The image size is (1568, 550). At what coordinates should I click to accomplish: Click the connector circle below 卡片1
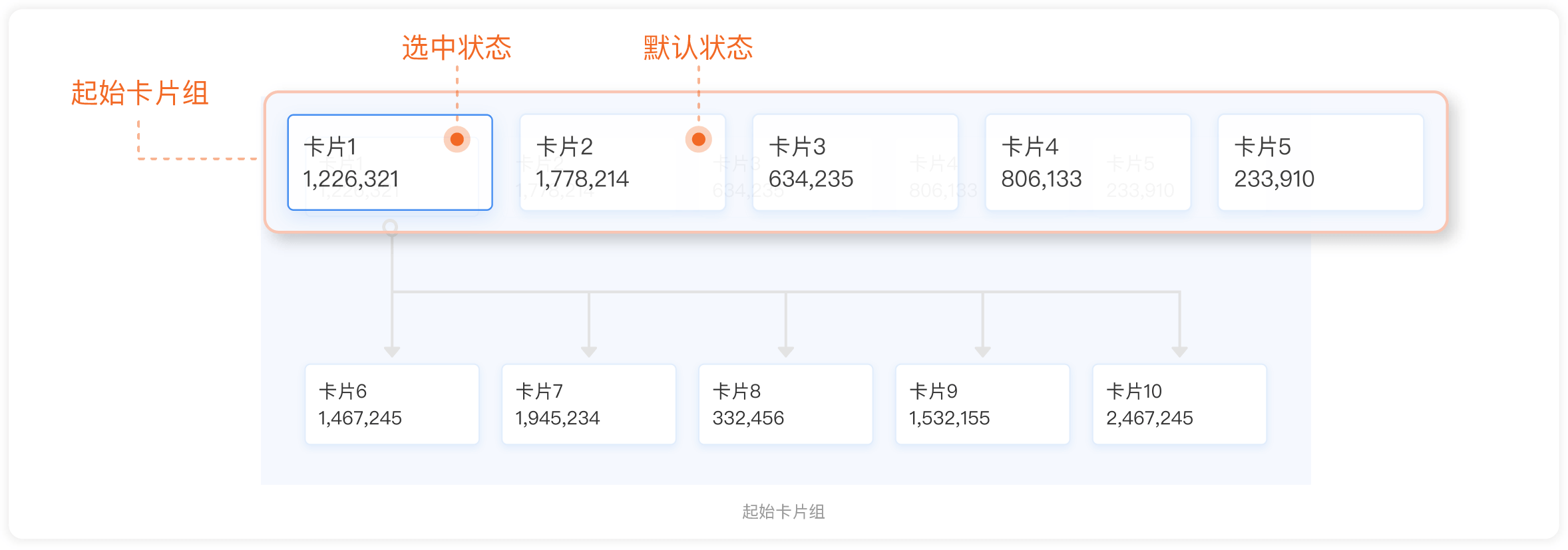391,227
